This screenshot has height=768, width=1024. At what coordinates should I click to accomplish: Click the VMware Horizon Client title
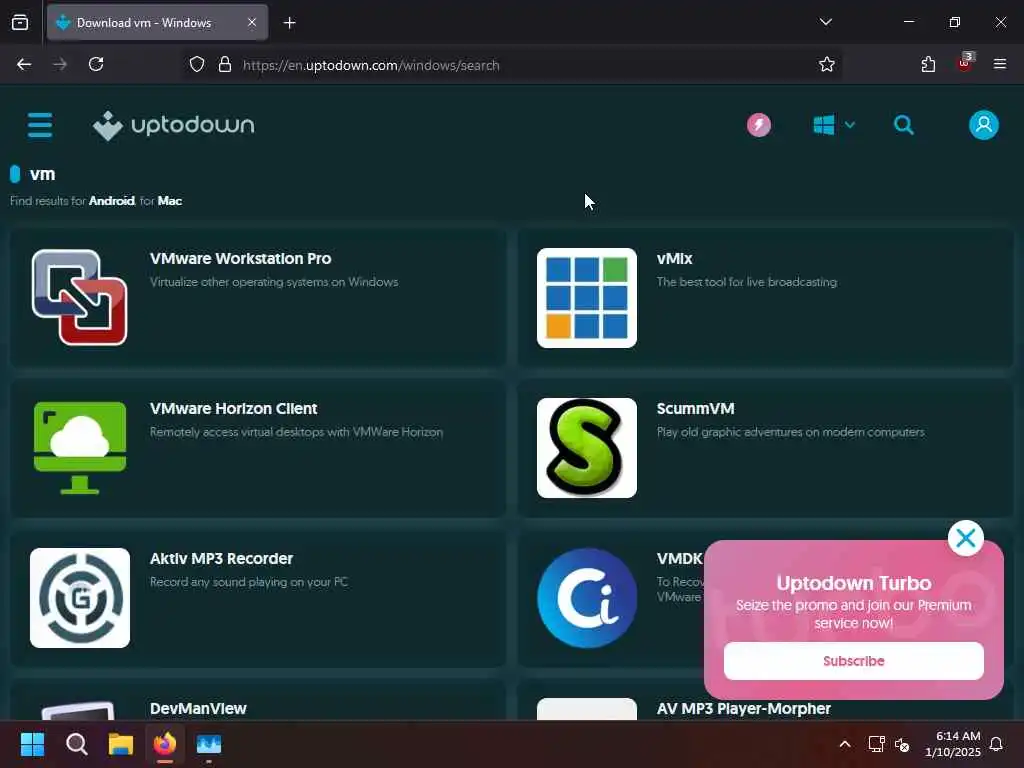[233, 409]
